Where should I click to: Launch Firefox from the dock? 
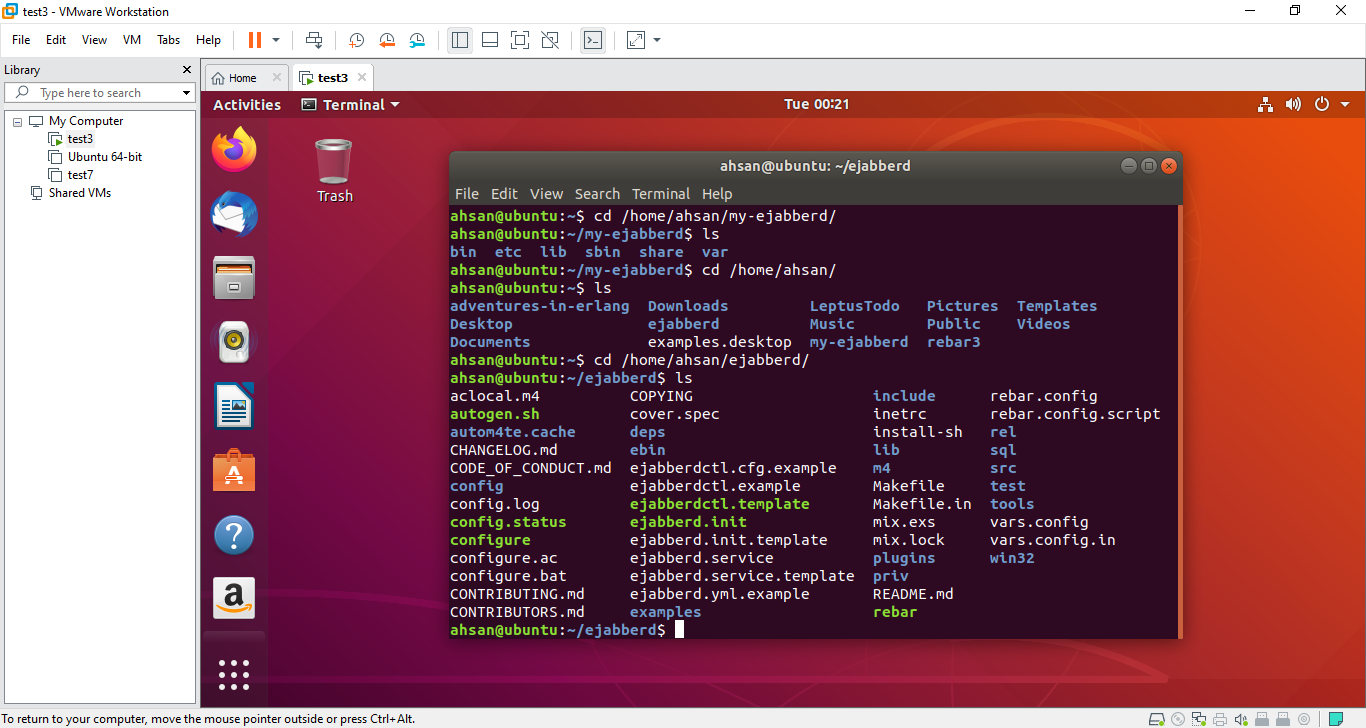pos(234,150)
